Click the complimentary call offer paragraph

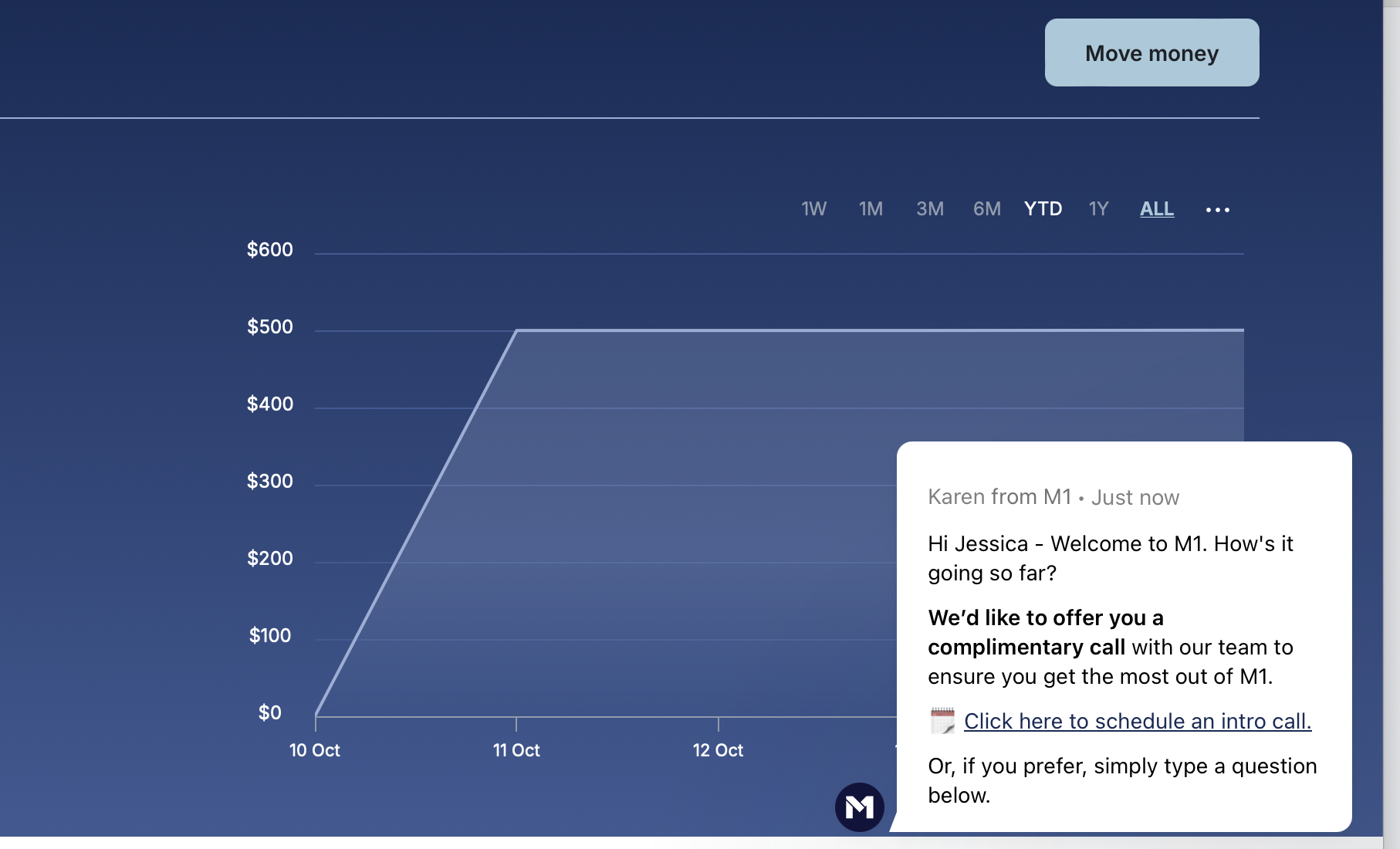1111,647
